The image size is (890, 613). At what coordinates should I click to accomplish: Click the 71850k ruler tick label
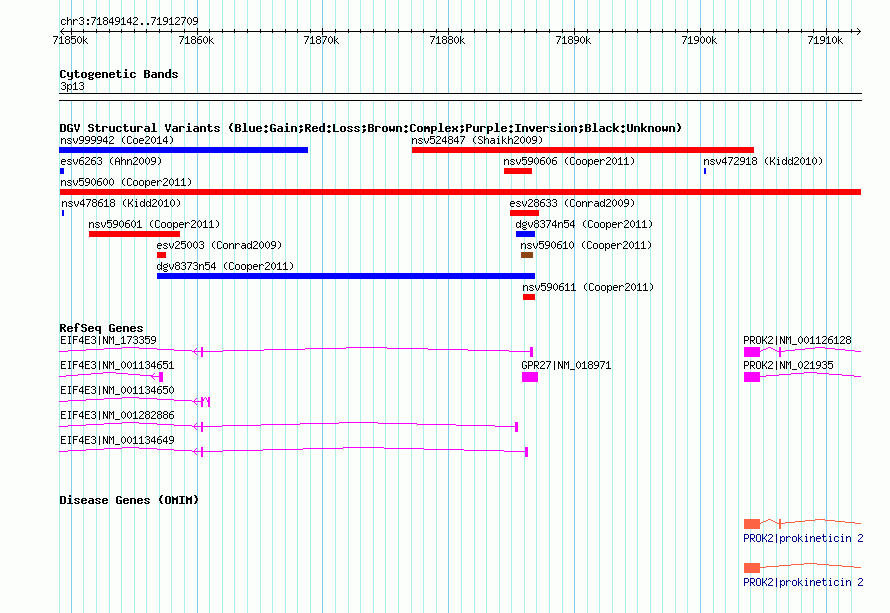pyautogui.click(x=70, y=40)
